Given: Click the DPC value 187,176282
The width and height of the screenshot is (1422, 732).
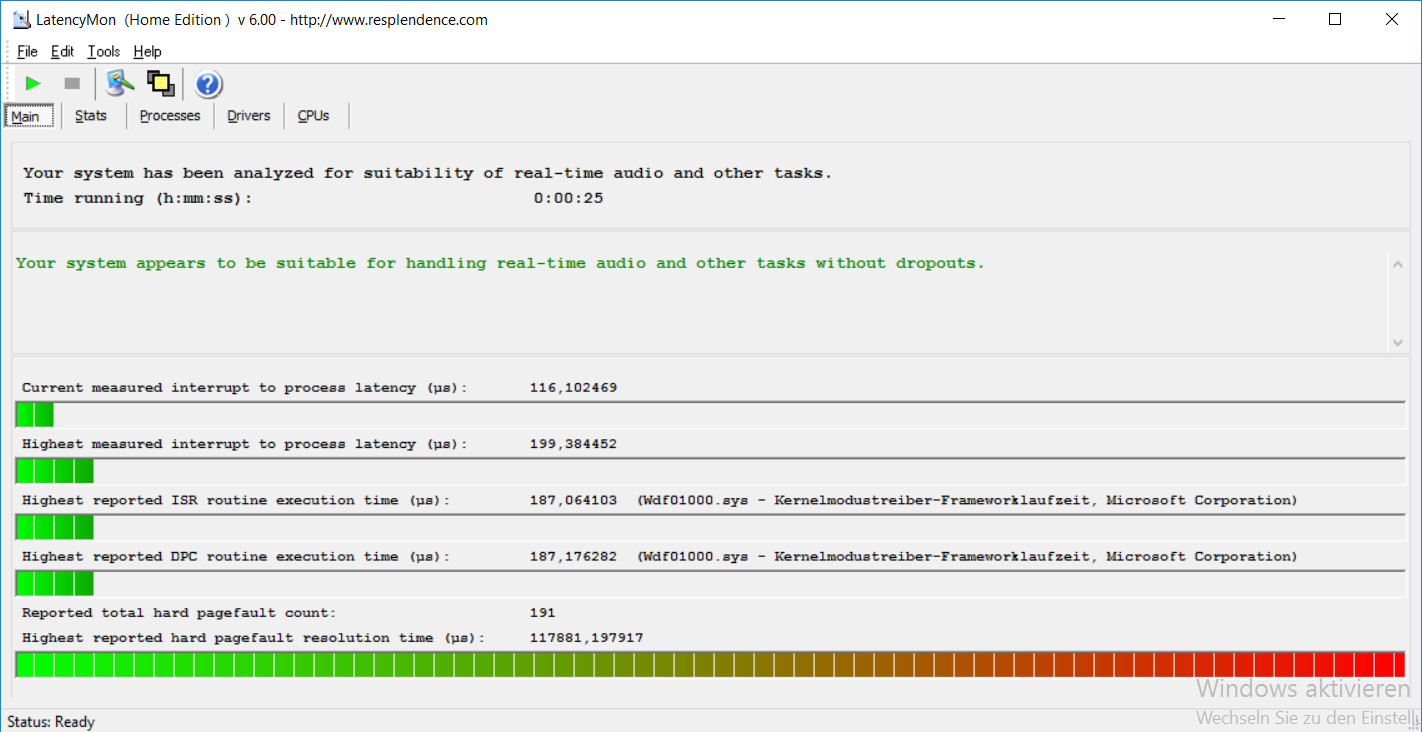Looking at the screenshot, I should coord(573,556).
